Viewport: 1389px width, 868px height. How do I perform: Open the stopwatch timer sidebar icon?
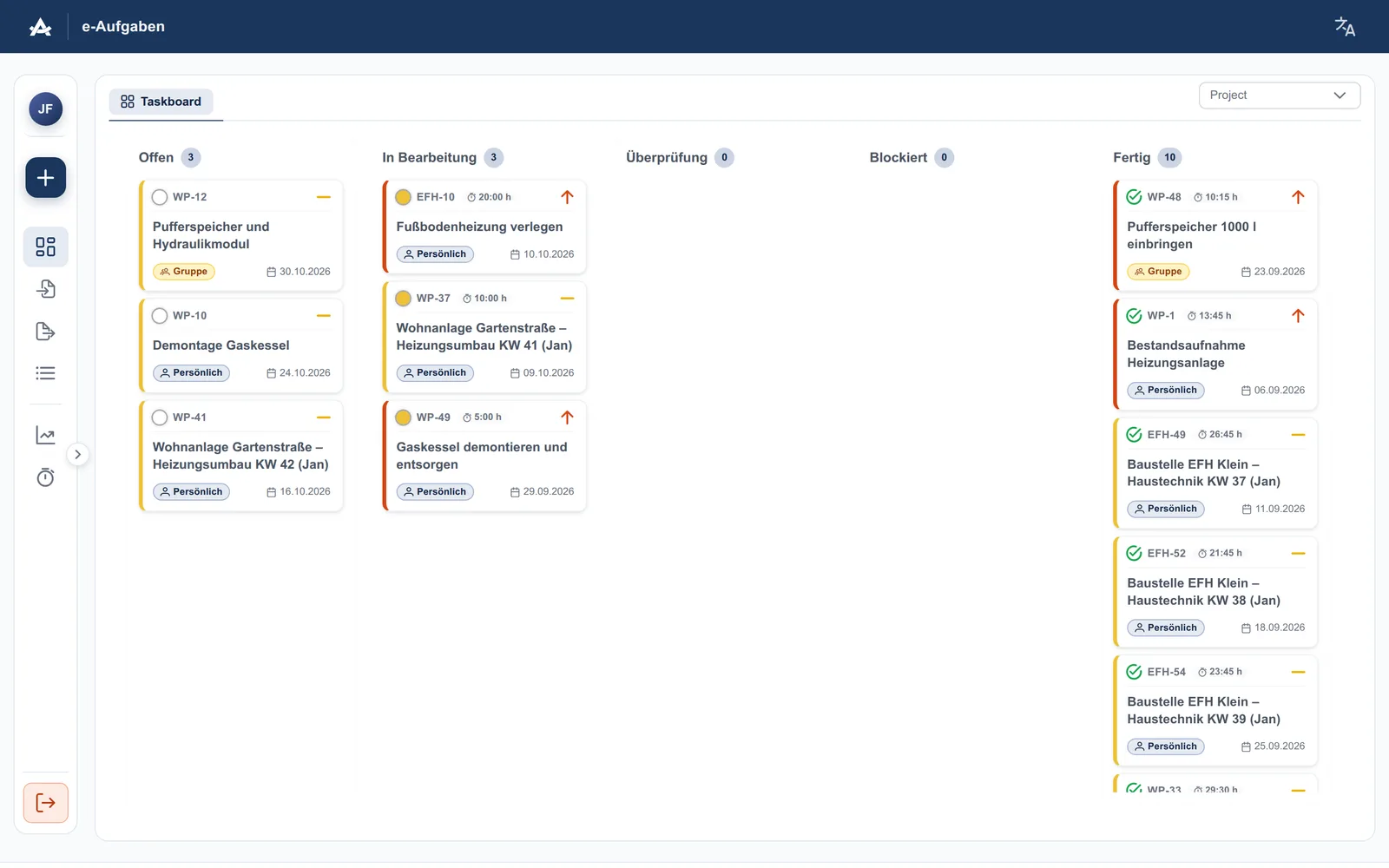[45, 477]
